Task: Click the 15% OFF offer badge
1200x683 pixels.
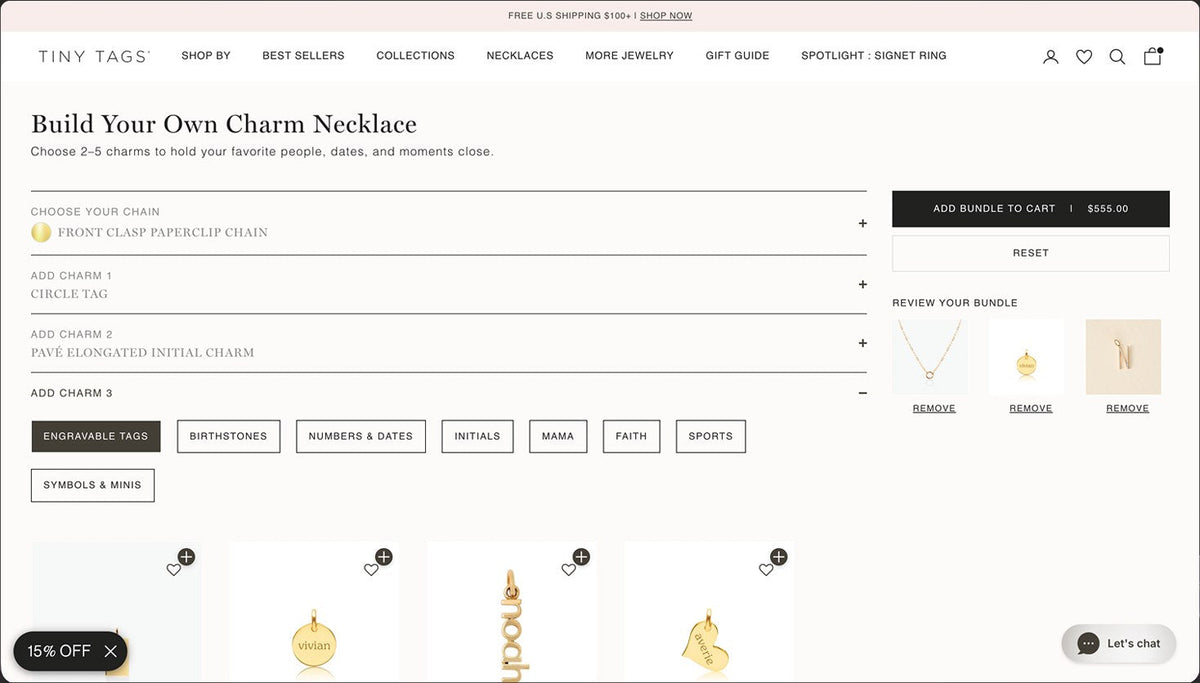Action: [x=58, y=651]
